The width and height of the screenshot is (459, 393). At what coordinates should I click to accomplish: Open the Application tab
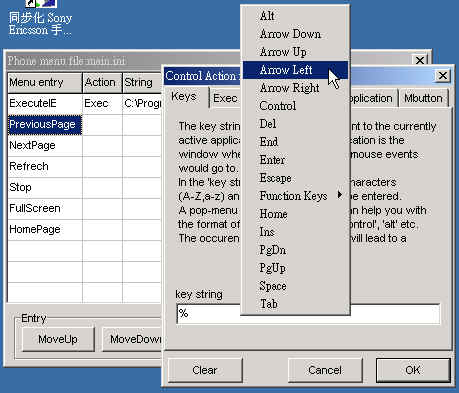373,98
